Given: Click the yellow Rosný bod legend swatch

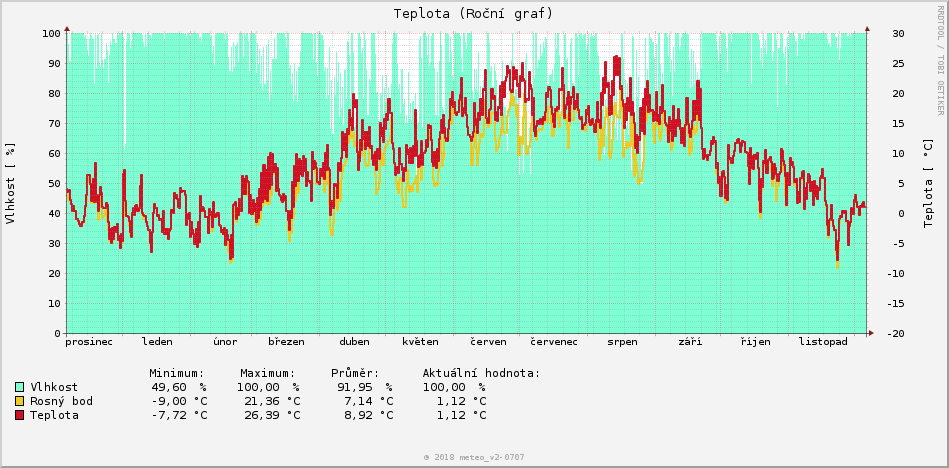Looking at the screenshot, I should click(x=20, y=401).
